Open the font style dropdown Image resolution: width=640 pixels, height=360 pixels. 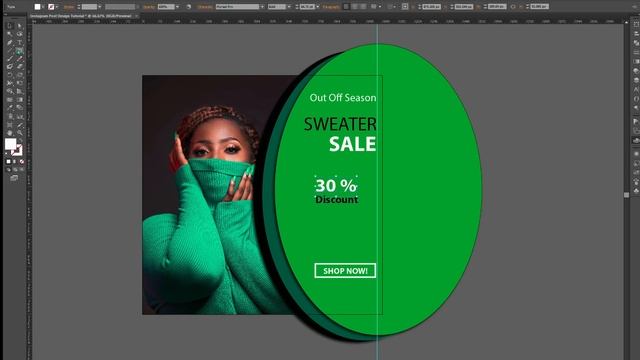[x=289, y=7]
